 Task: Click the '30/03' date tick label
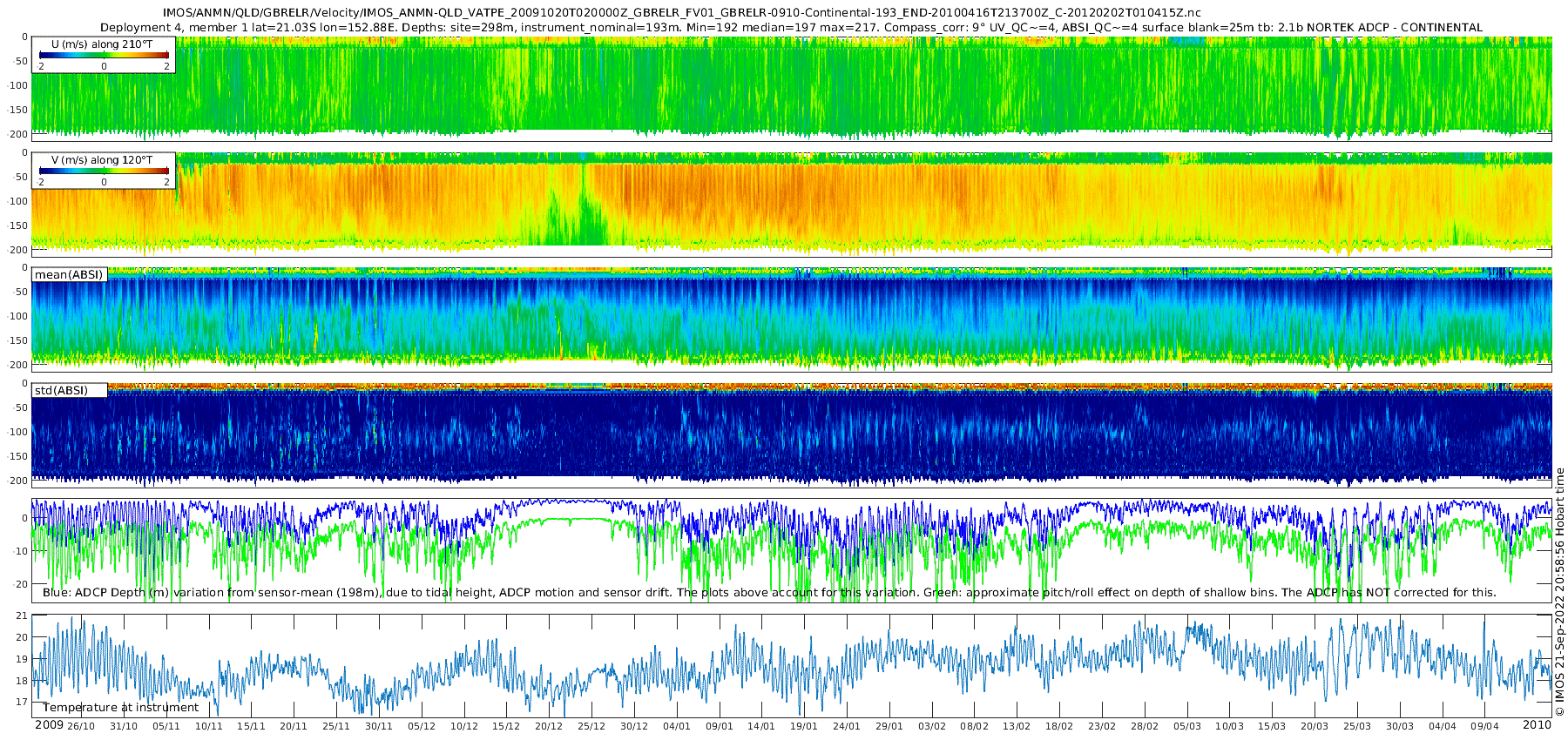point(1400,726)
